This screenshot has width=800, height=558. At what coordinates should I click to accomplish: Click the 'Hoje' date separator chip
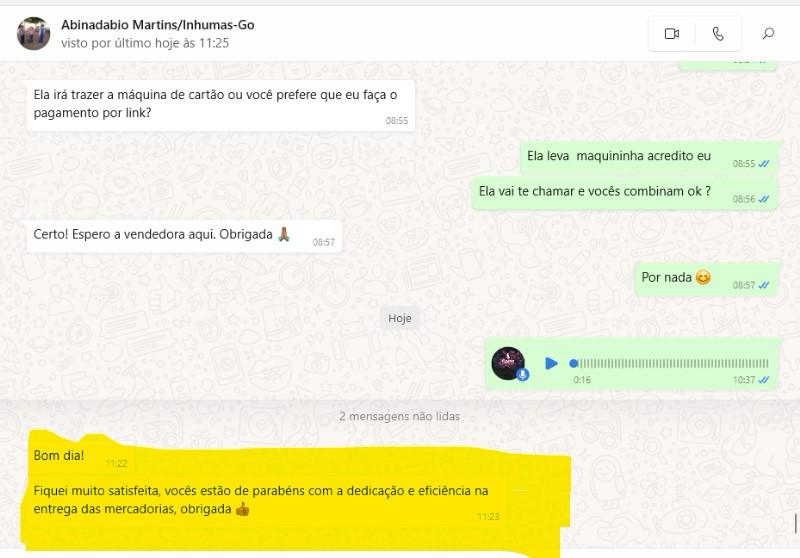(399, 318)
